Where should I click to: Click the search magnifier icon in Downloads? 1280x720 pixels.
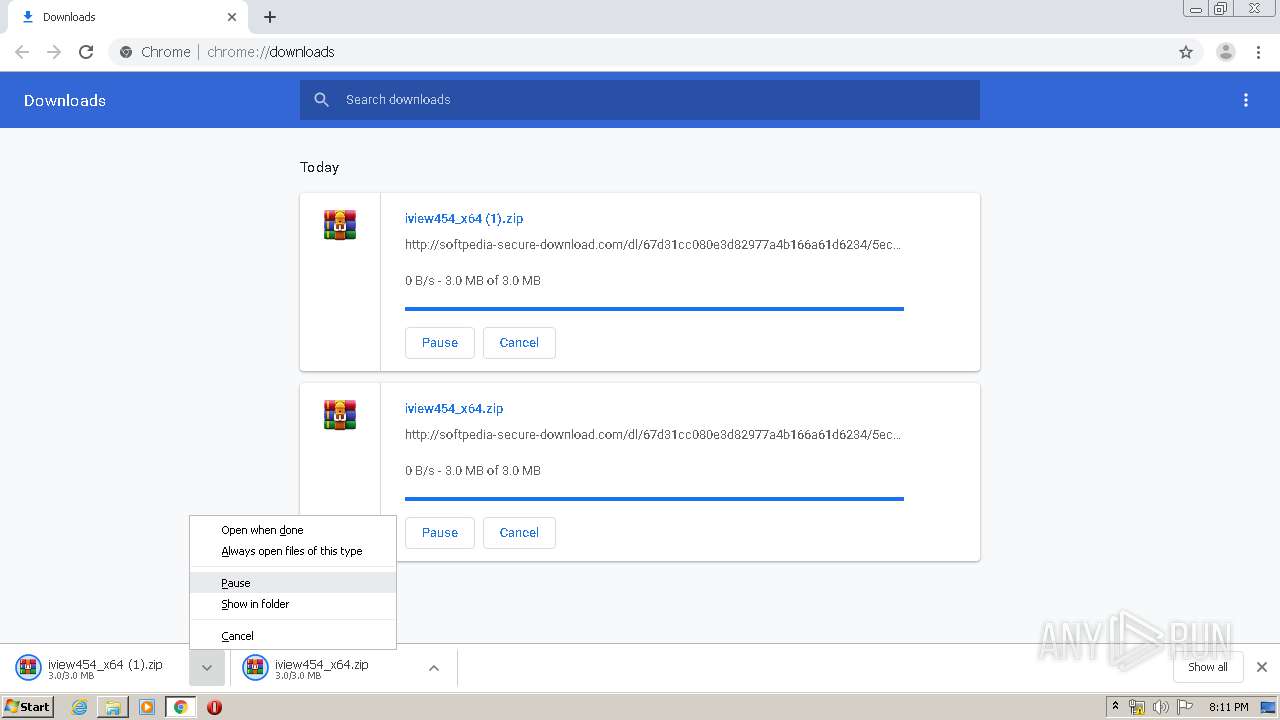(321, 100)
